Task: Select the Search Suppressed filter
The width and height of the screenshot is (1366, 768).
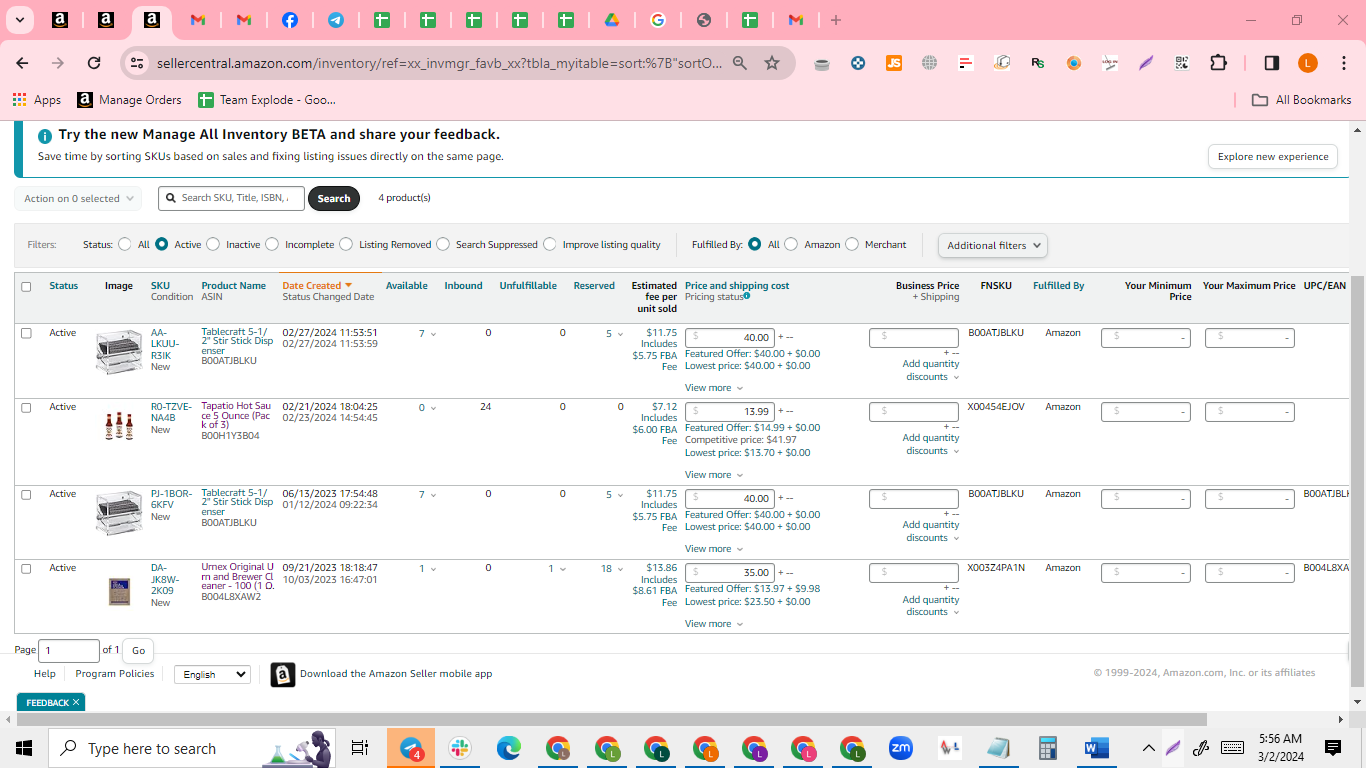Action: pyautogui.click(x=443, y=244)
